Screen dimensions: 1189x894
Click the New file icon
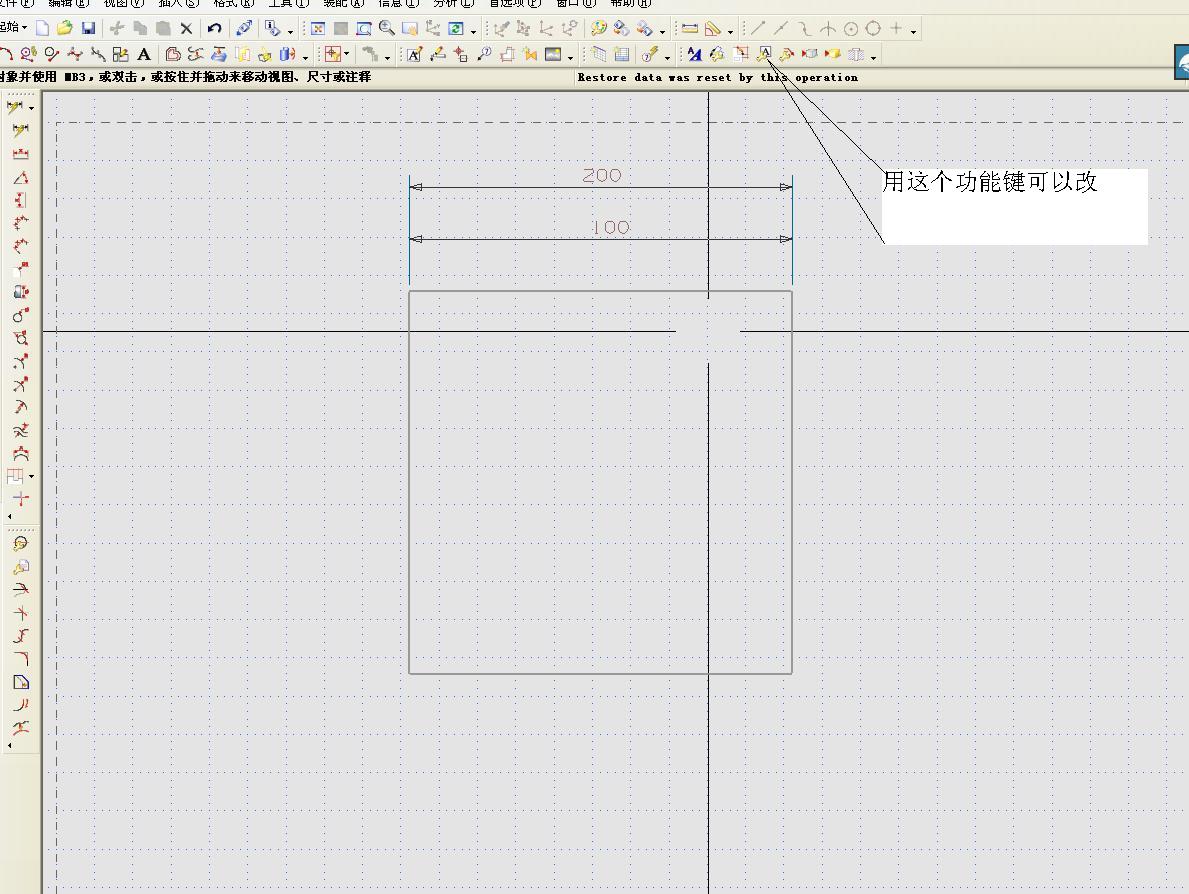pyautogui.click(x=42, y=29)
